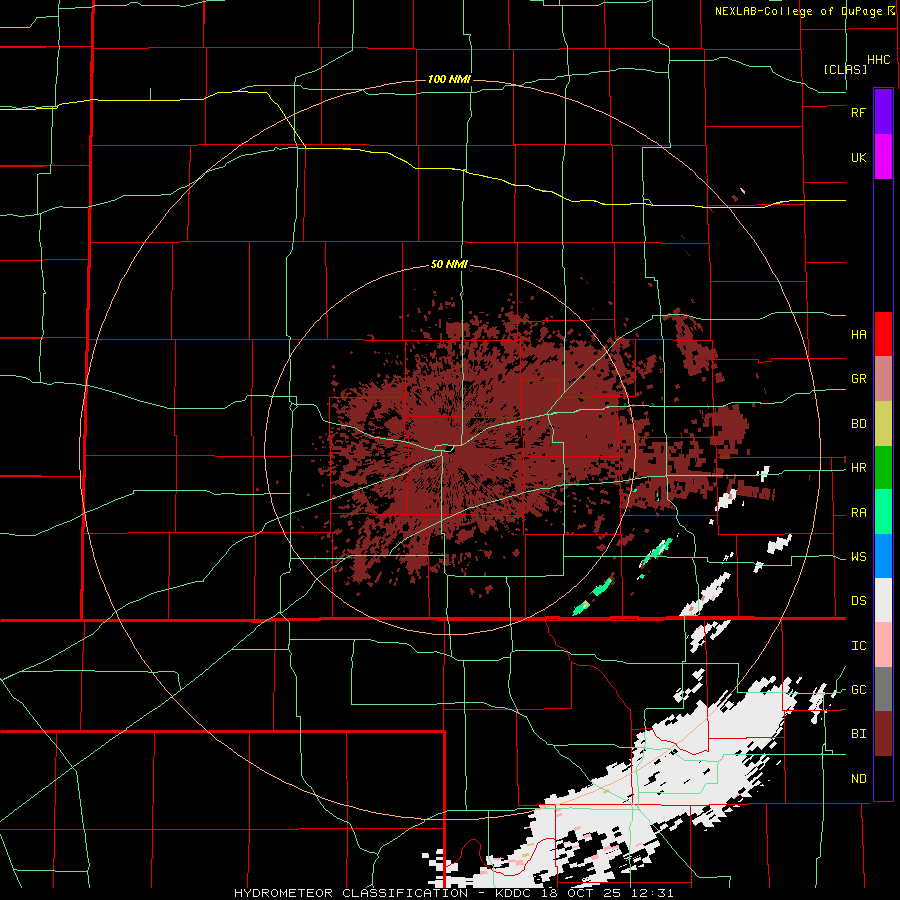Image resolution: width=900 pixels, height=900 pixels.
Task: Click the 'HA' legend label
Action: click(x=859, y=335)
